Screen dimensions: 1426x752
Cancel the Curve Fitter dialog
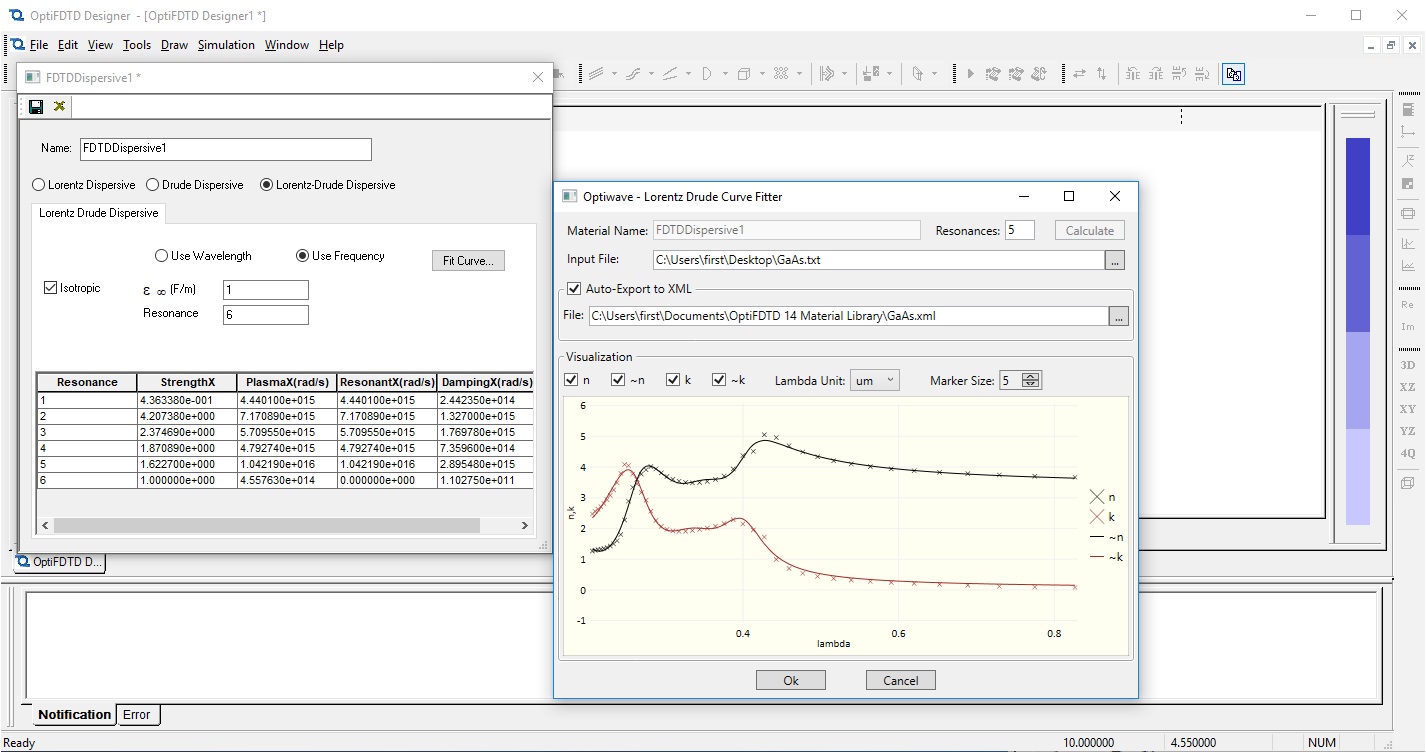point(900,681)
